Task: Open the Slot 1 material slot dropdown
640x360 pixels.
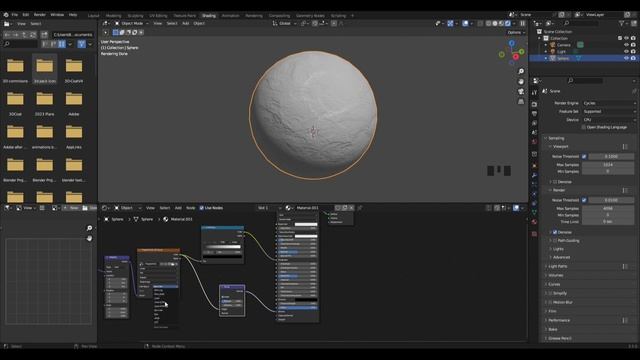Action: tap(269, 208)
